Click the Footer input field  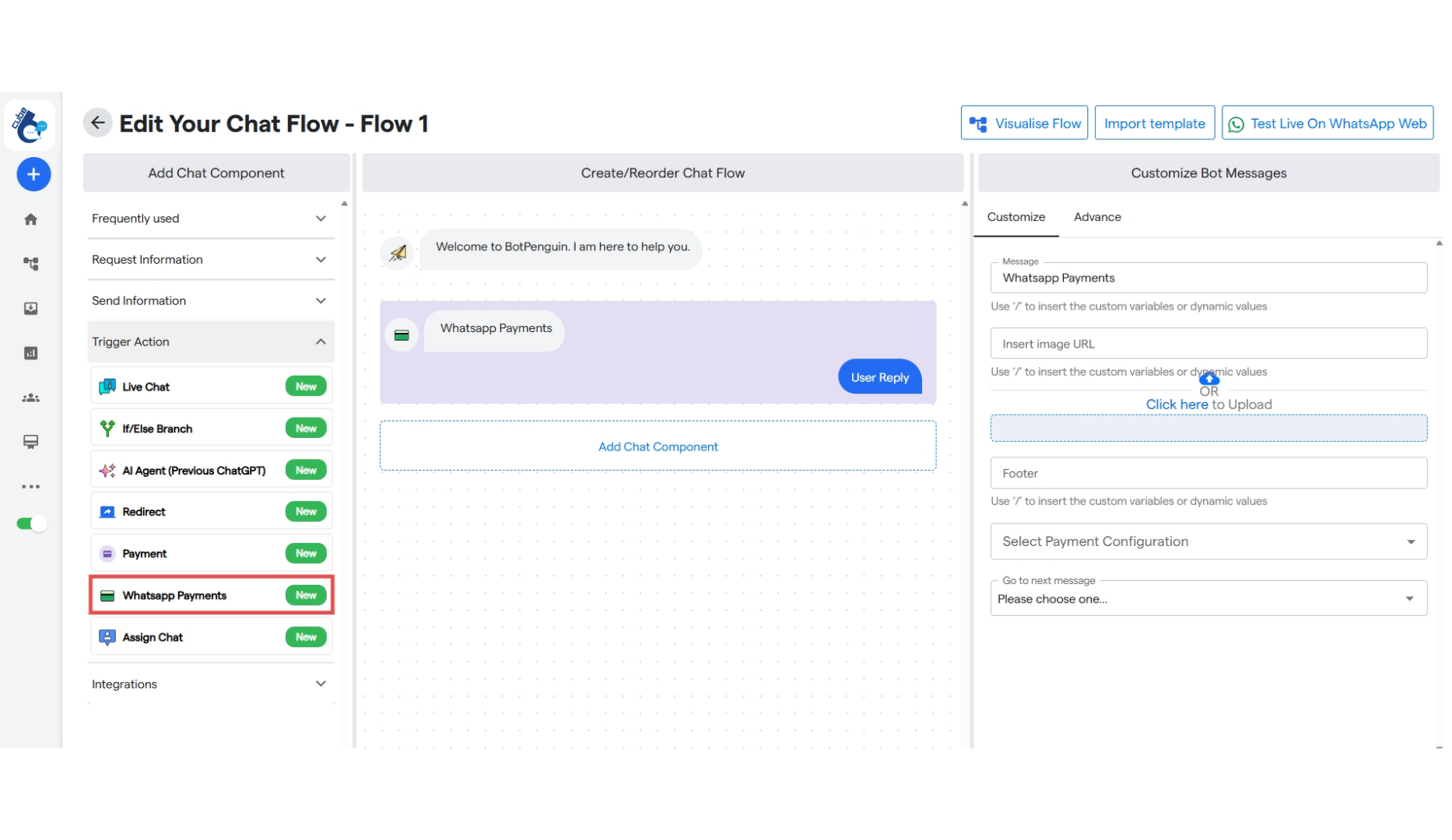(x=1208, y=474)
